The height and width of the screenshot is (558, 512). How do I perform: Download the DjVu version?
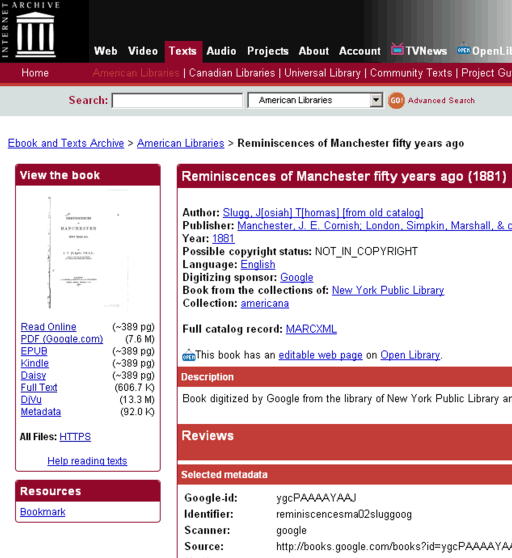[31, 399]
